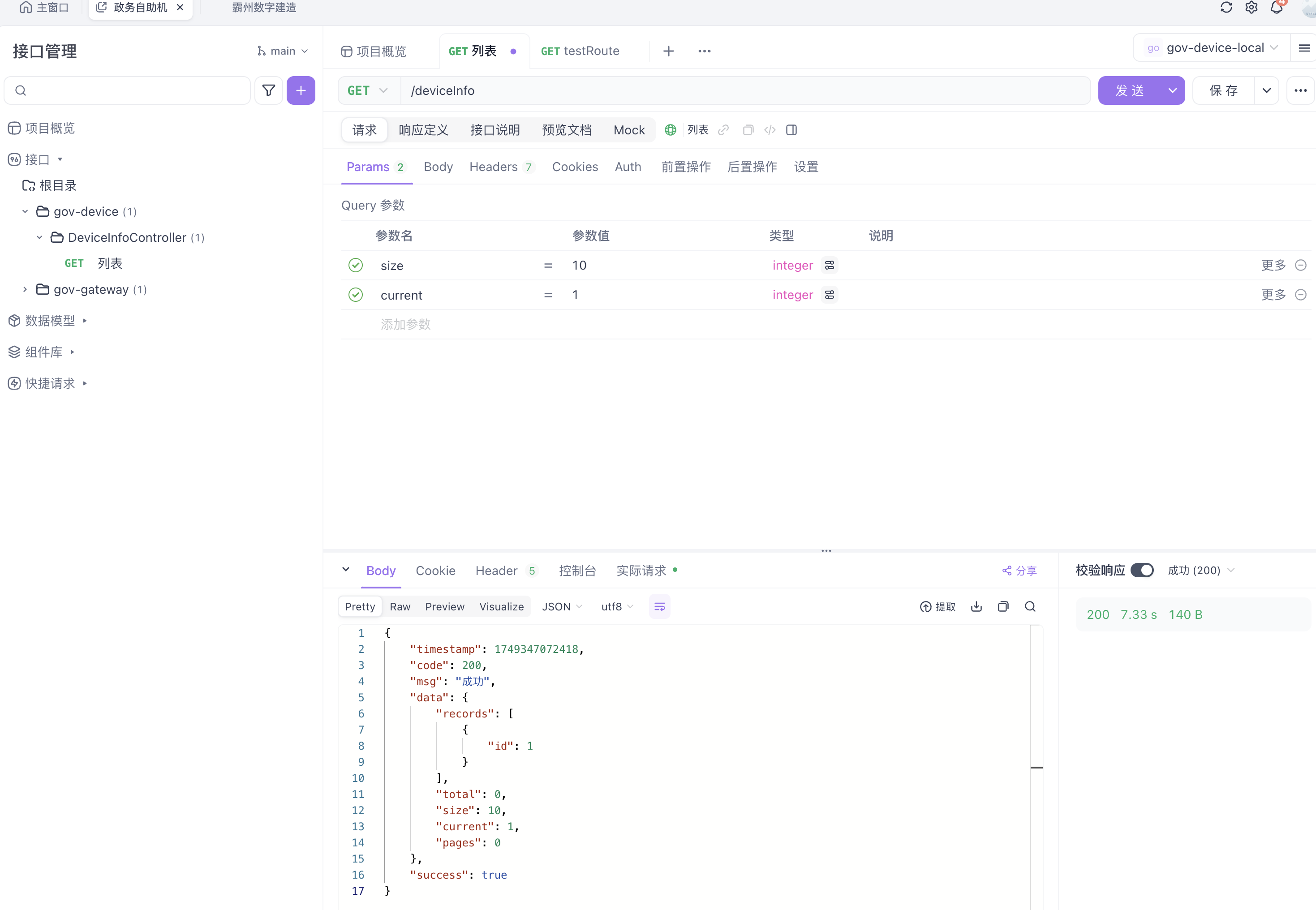Uncheck the size parameter checkbox
This screenshot has width=1316, height=910.
point(355,265)
